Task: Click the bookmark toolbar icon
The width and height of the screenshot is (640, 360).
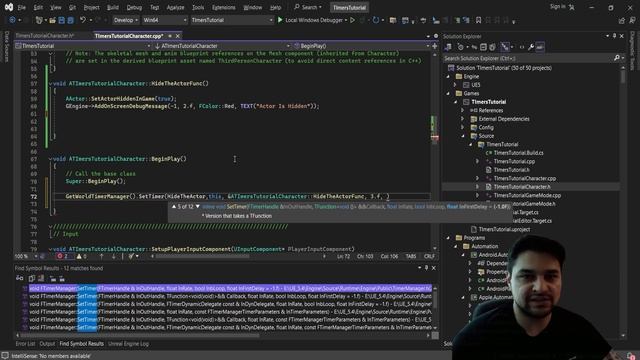Action: 478,20
